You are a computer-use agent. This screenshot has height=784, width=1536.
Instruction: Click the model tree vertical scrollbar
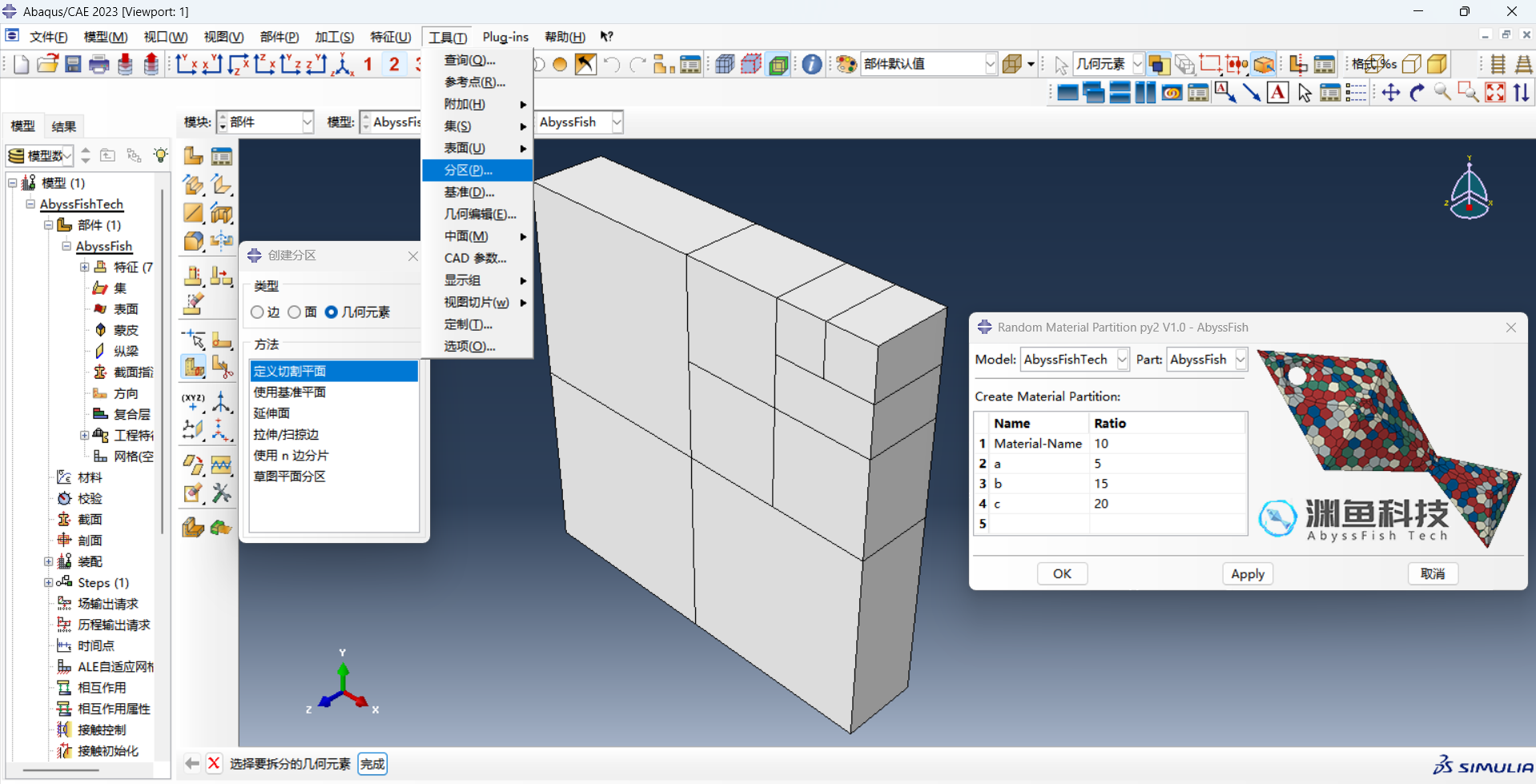(x=163, y=360)
